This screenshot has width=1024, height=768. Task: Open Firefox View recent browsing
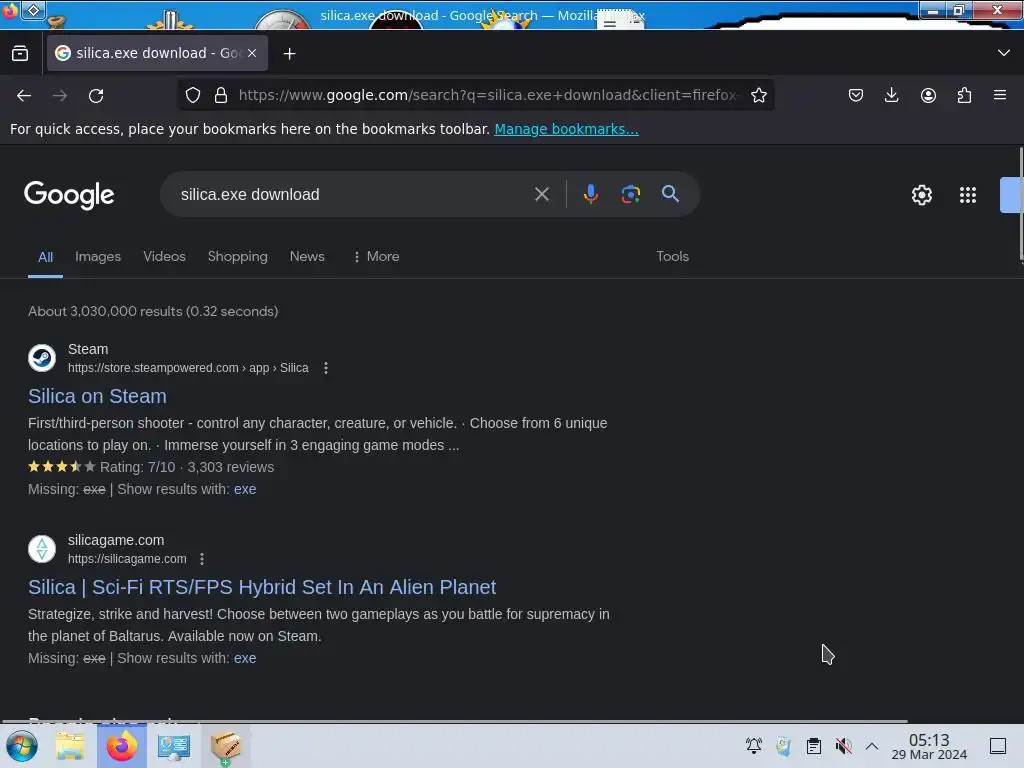(20, 53)
